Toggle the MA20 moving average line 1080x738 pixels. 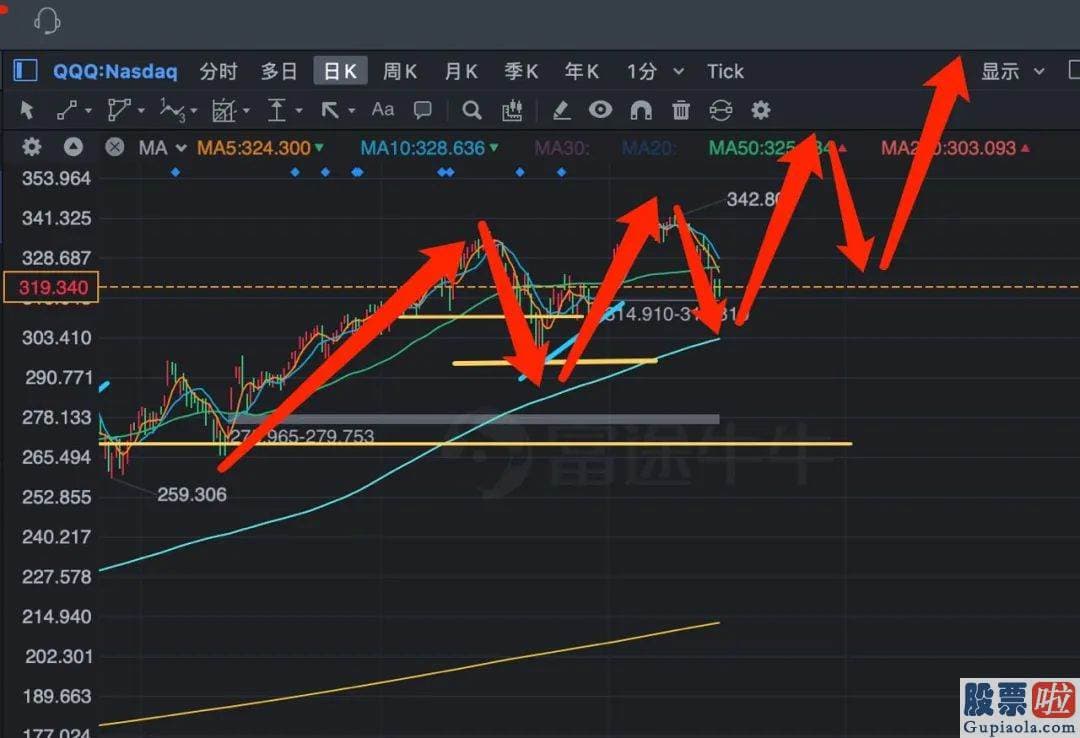649,148
